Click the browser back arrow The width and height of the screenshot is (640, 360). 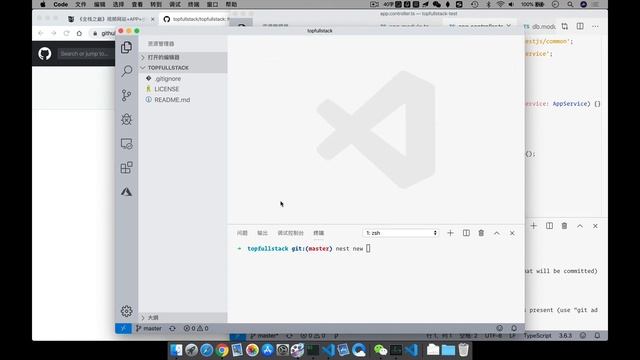(40, 33)
